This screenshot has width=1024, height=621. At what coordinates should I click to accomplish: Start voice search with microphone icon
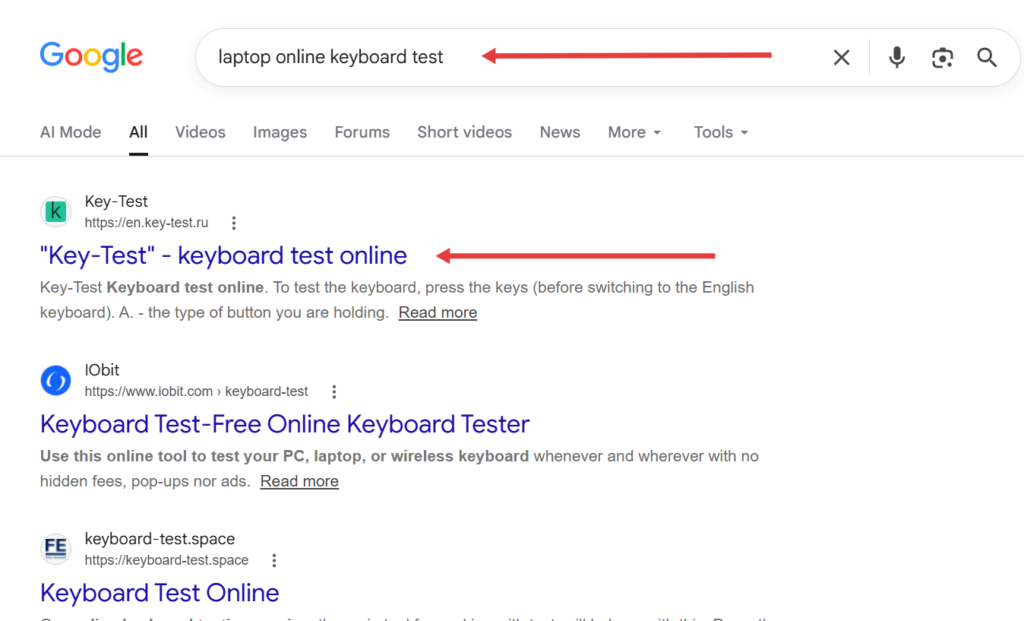(x=897, y=57)
